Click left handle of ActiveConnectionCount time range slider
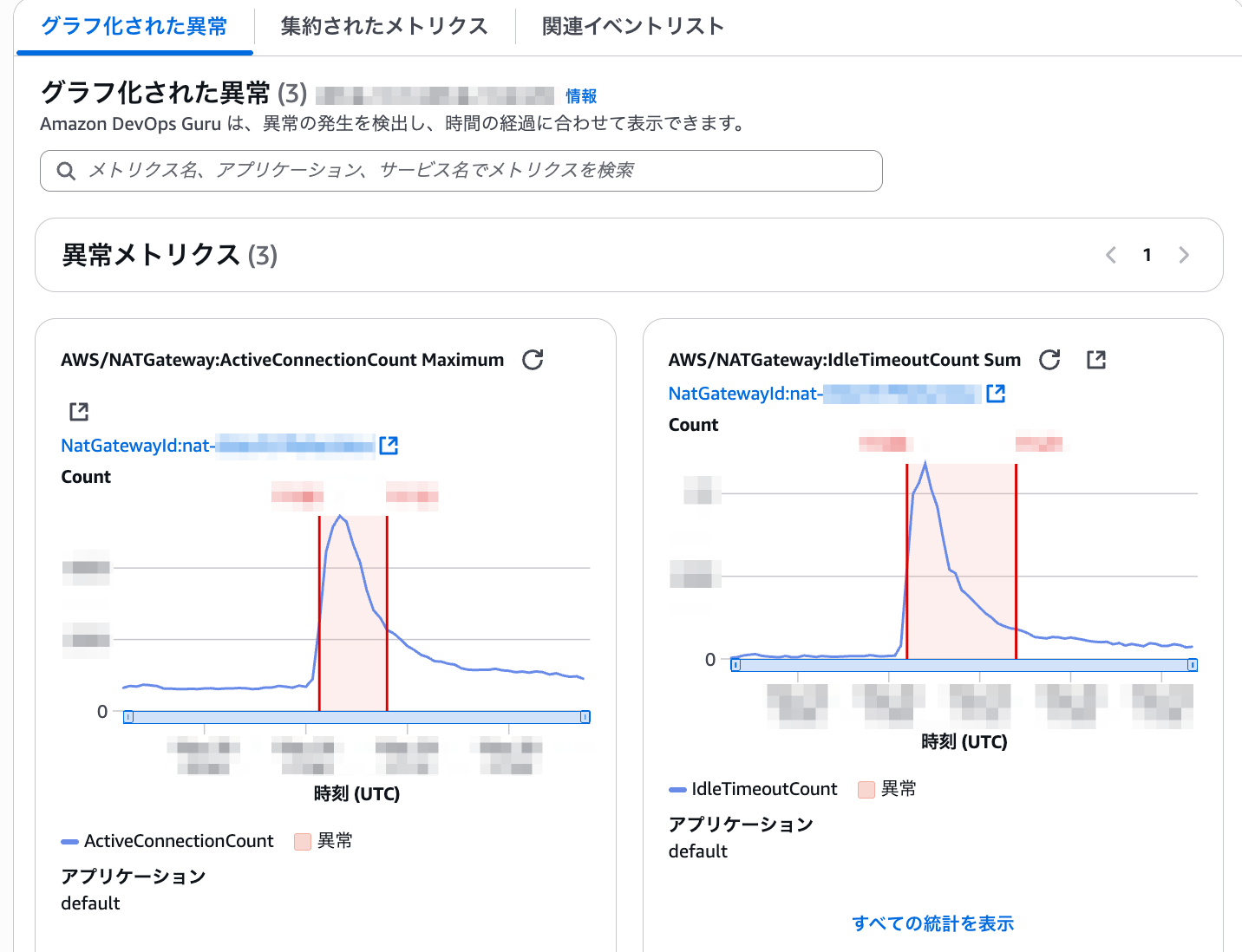Image resolution: width=1242 pixels, height=952 pixels. point(128,717)
